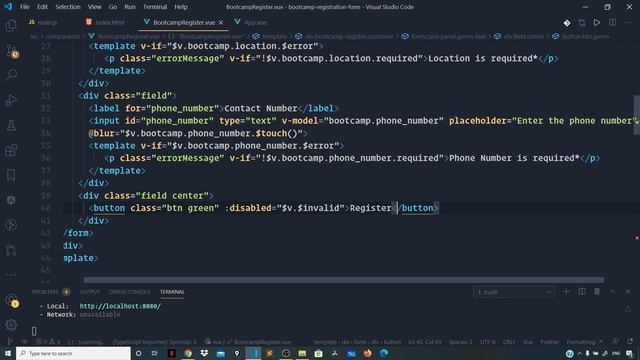Run the file with play icon
Screen dimensions: 640x360
pyautogui.click(x=597, y=22)
